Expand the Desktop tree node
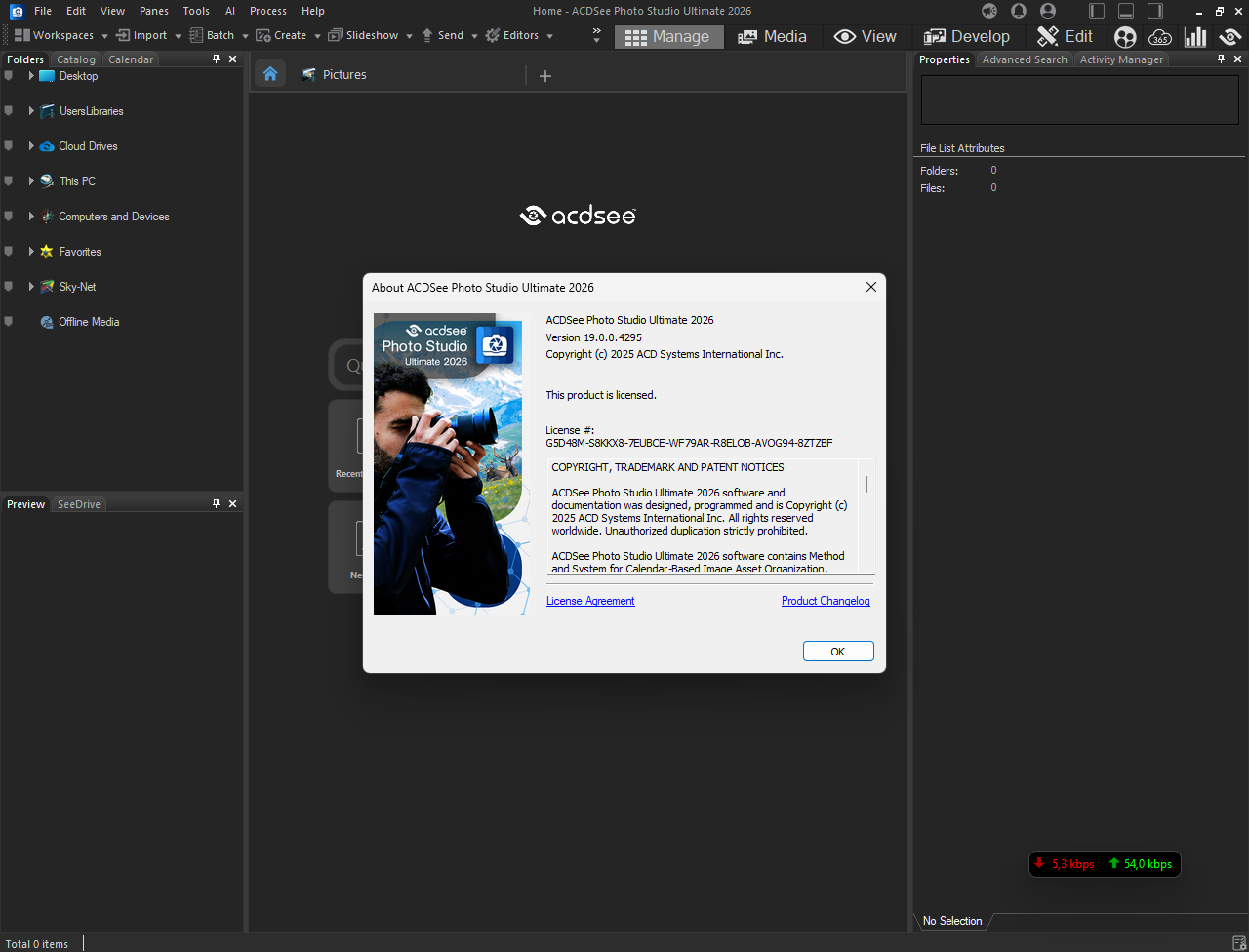 (31, 76)
